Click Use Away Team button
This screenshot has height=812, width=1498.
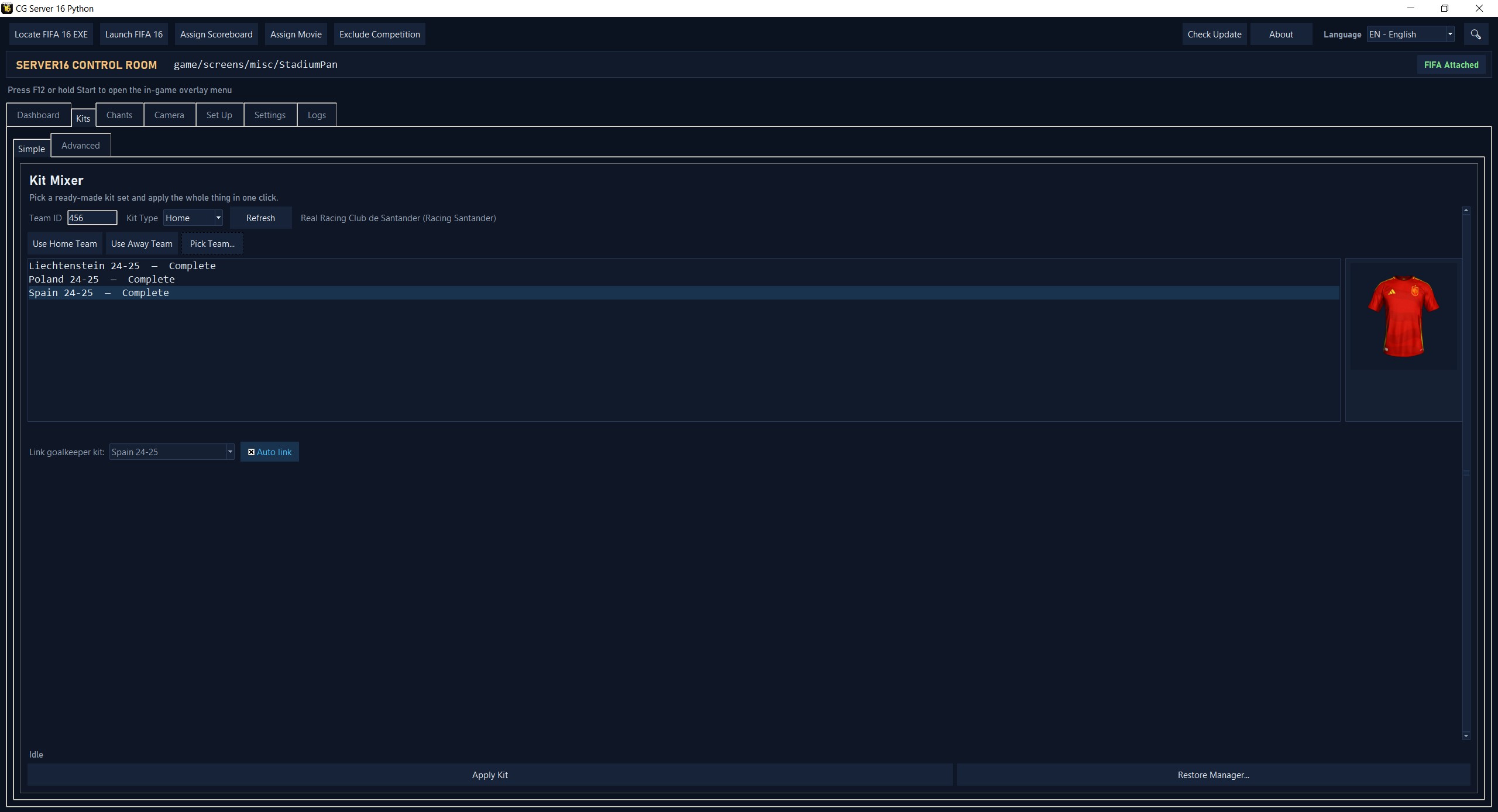[142, 244]
